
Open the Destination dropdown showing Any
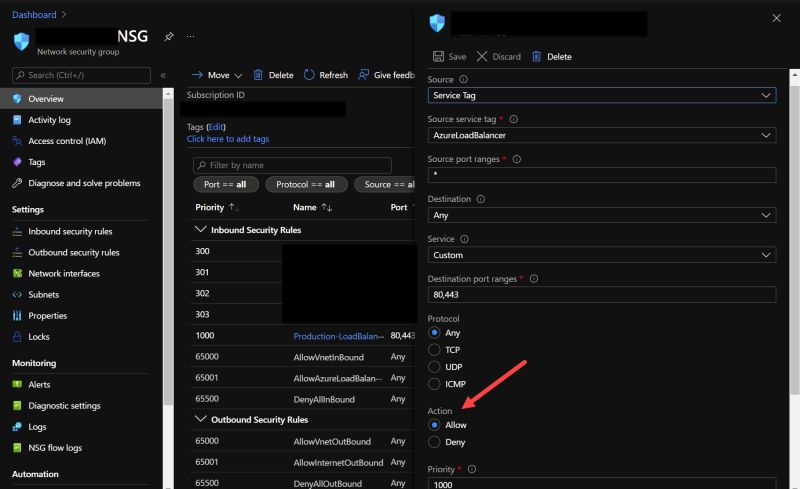click(x=602, y=215)
